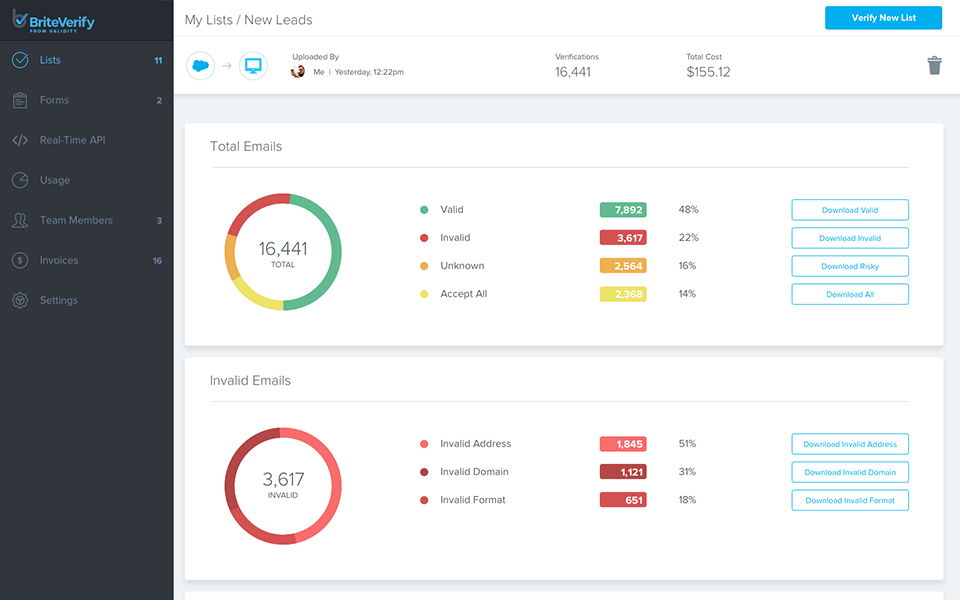960x600 pixels.
Task: Click the Accept All label
Action: tap(463, 294)
